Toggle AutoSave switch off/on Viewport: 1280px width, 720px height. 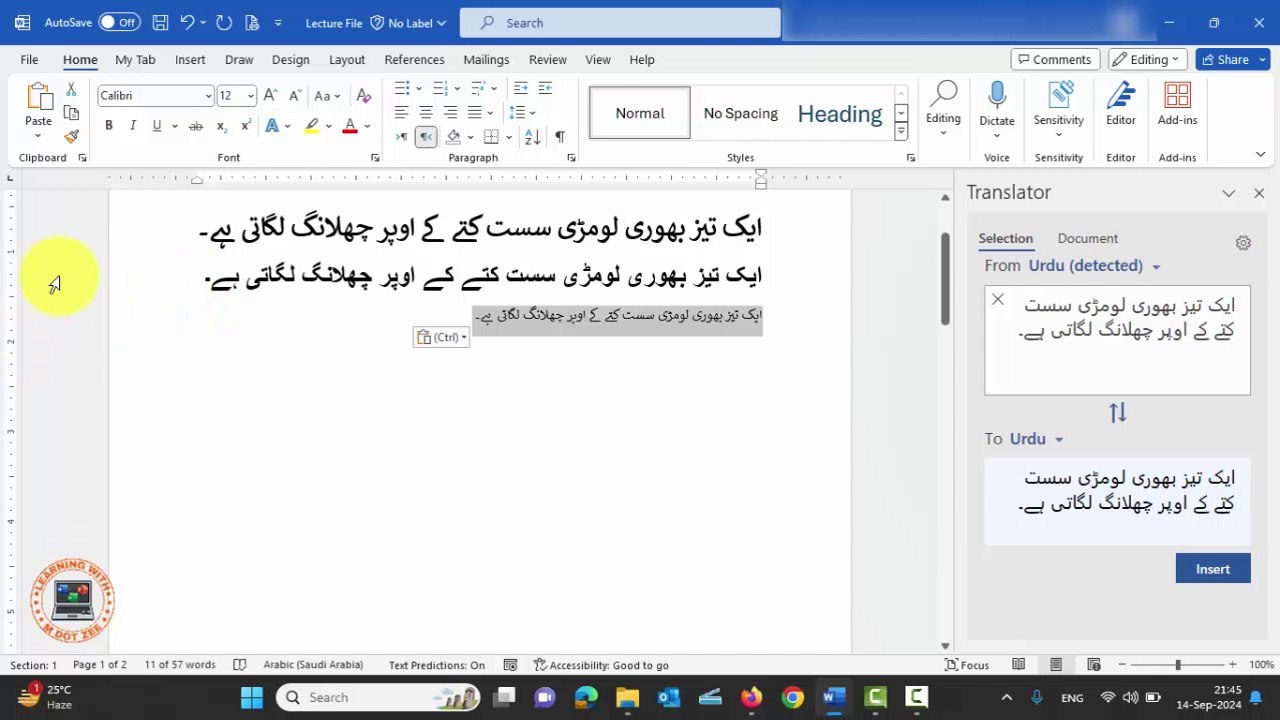point(119,22)
